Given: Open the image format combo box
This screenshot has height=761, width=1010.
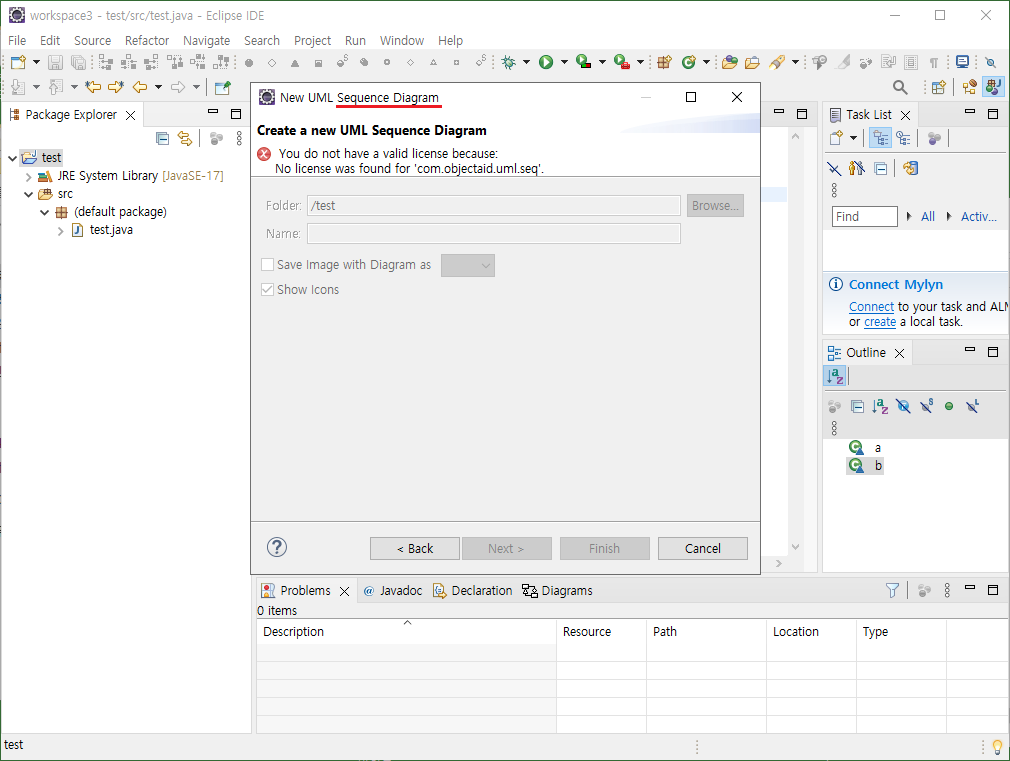Looking at the screenshot, I should (468, 265).
